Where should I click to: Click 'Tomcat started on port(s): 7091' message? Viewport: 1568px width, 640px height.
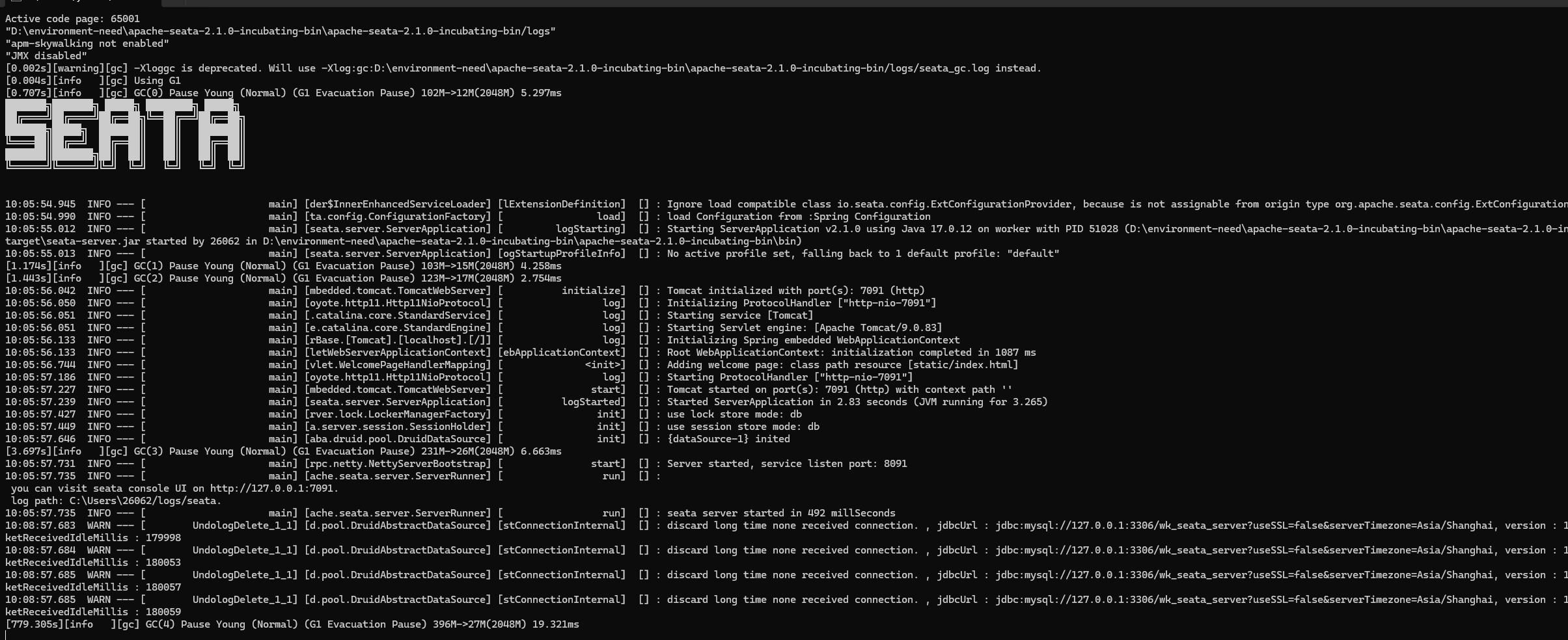tap(840, 390)
